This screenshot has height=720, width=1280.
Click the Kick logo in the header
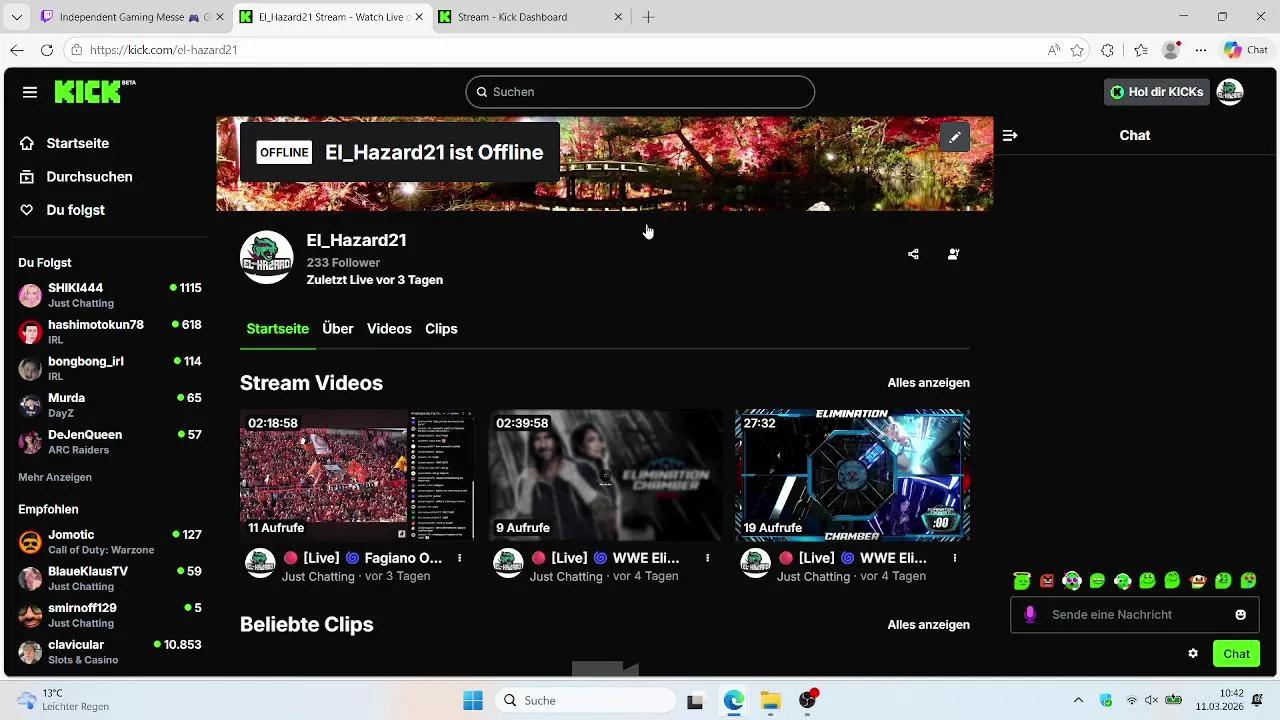click(x=88, y=91)
